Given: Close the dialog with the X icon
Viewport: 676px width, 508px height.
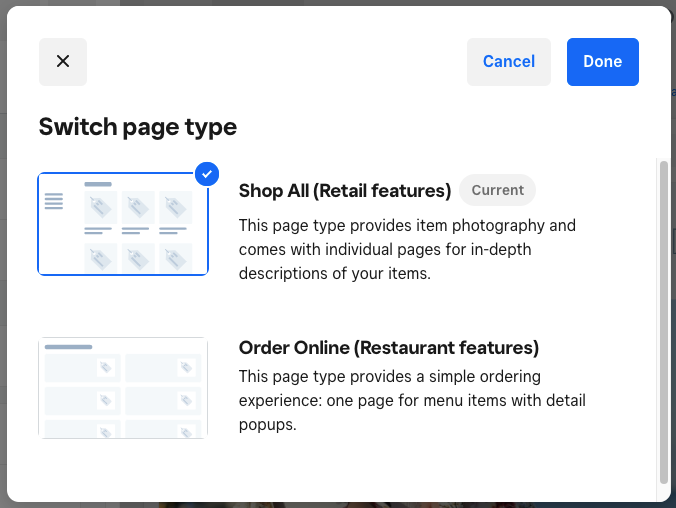Looking at the screenshot, I should [x=63, y=62].
